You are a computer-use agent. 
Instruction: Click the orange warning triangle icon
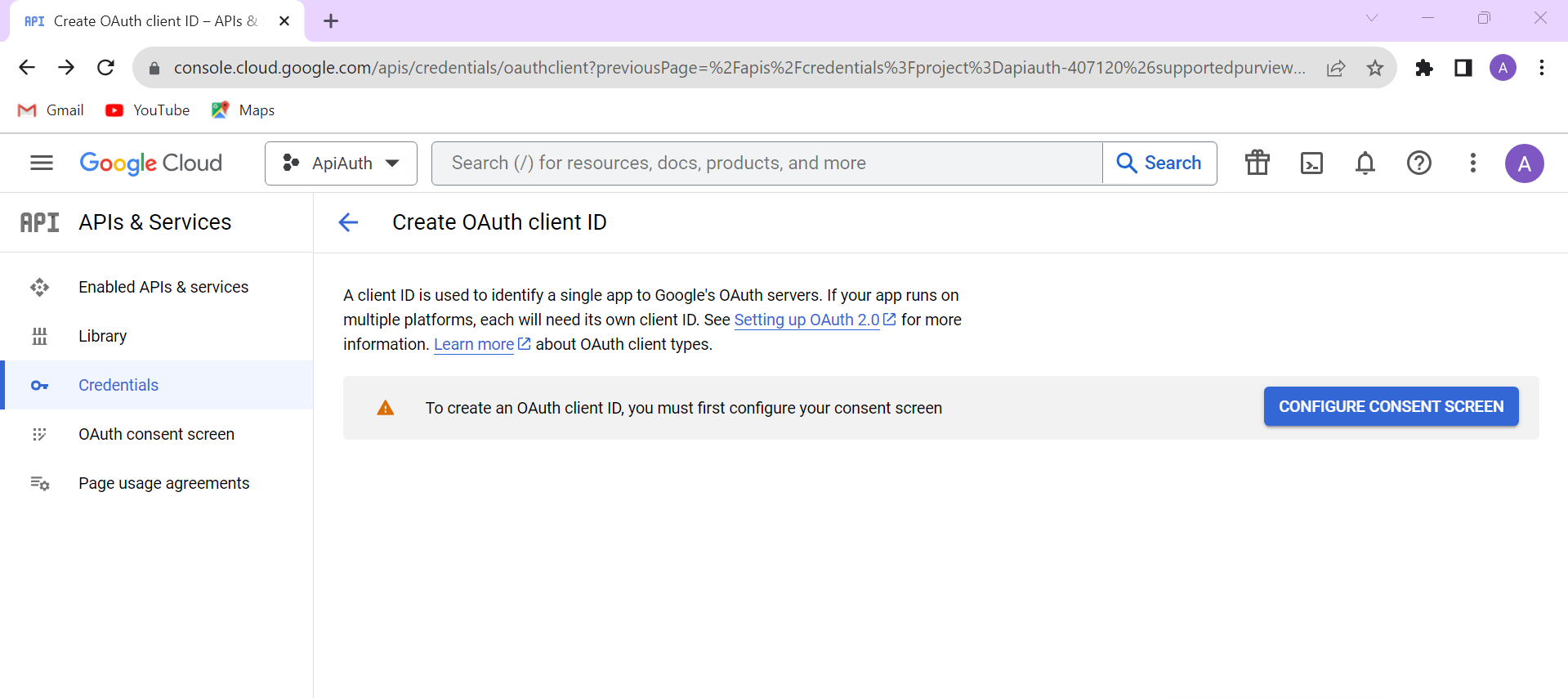386,408
